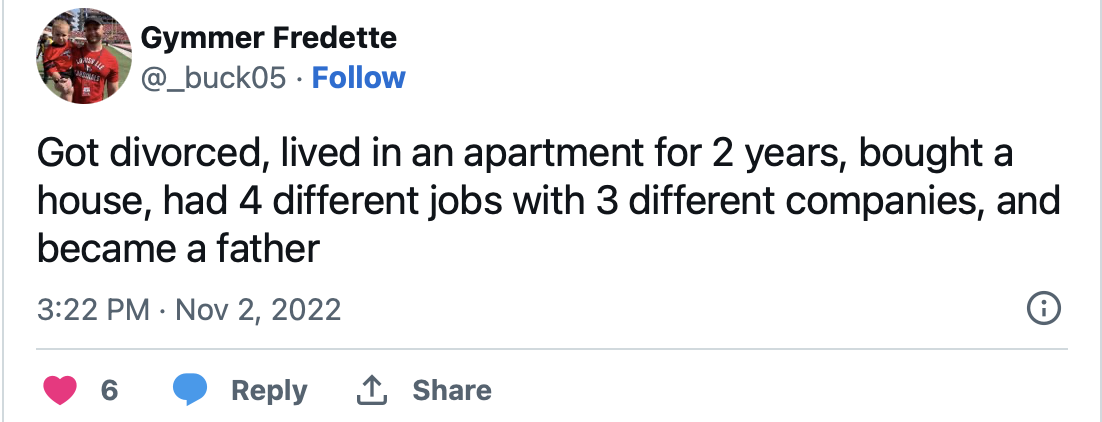Open the tweet via the "Got divorced" line
This screenshot has height=422, width=1102.
(x=525, y=153)
